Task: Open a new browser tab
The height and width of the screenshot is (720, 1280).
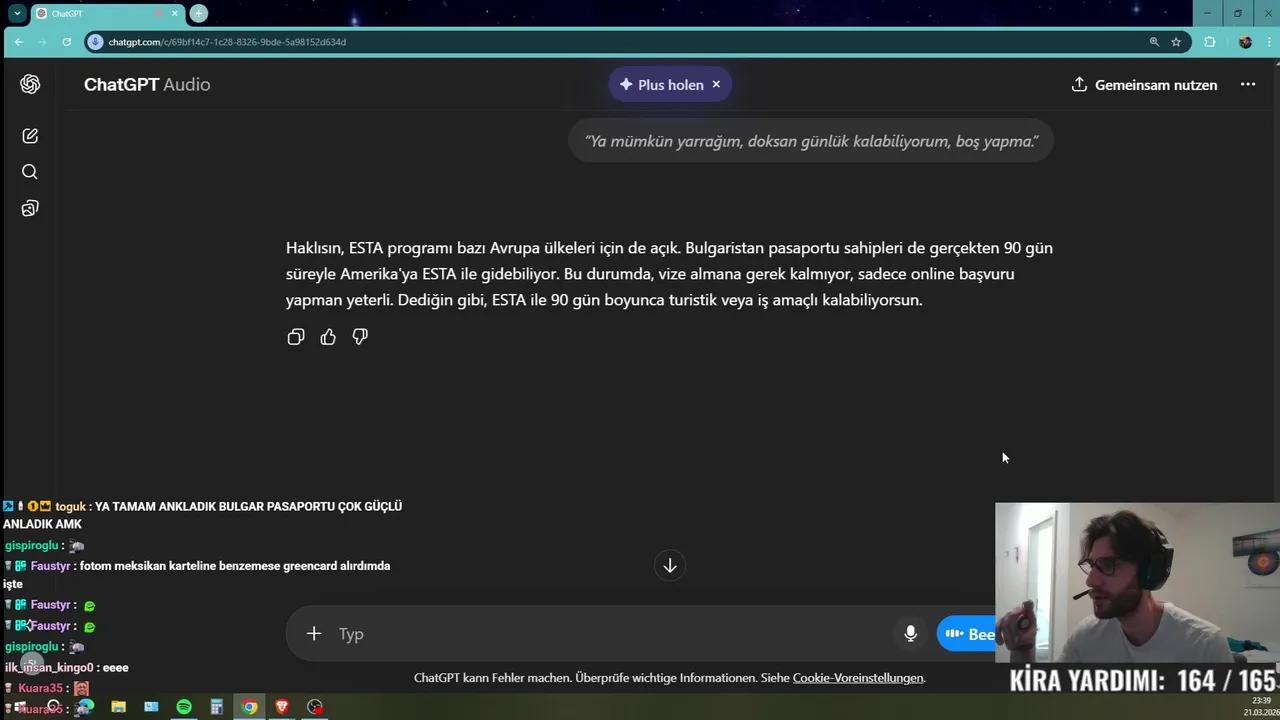Action: coord(199,13)
